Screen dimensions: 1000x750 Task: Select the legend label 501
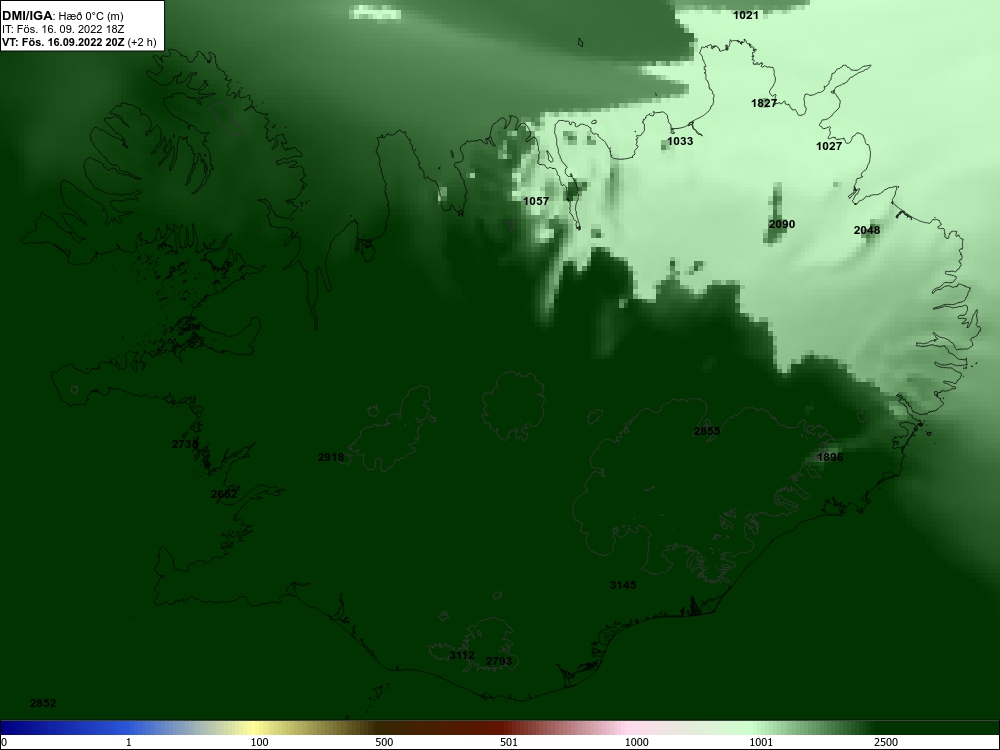[509, 743]
